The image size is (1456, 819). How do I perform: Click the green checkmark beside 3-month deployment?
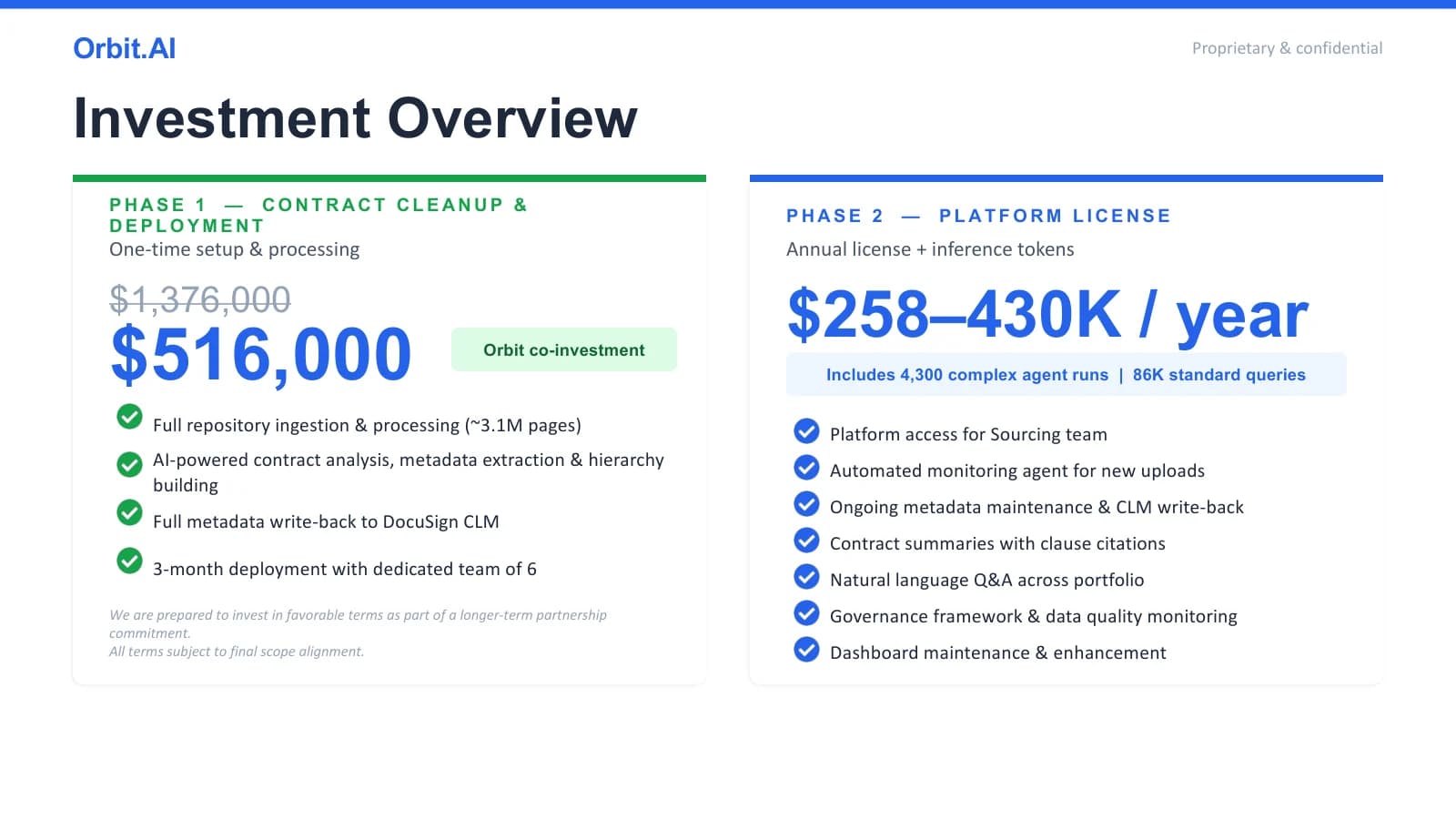[130, 561]
